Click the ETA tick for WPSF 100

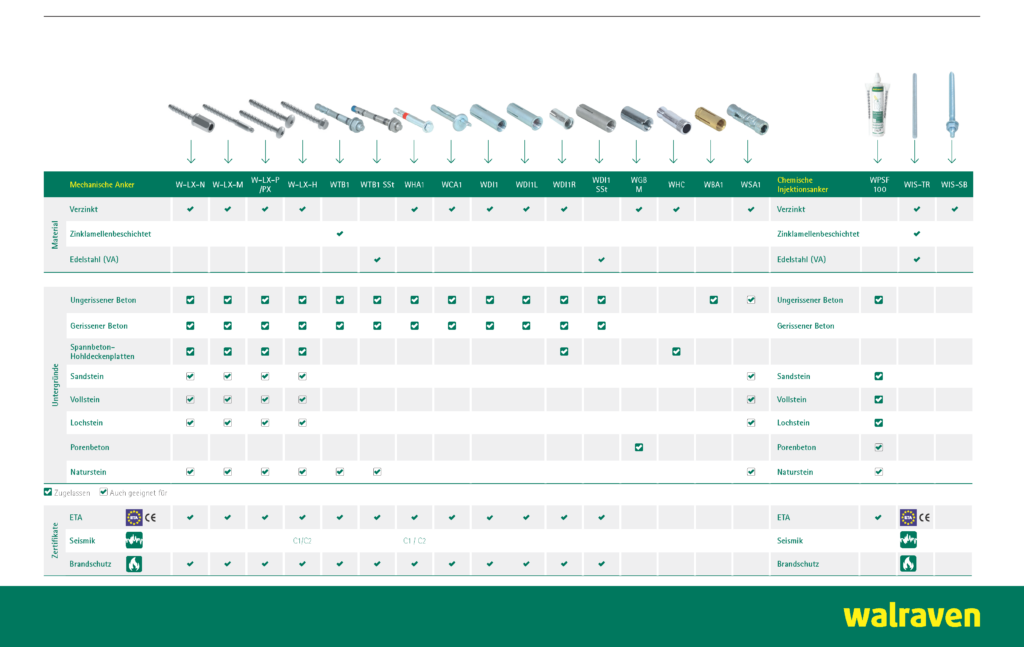click(x=878, y=518)
